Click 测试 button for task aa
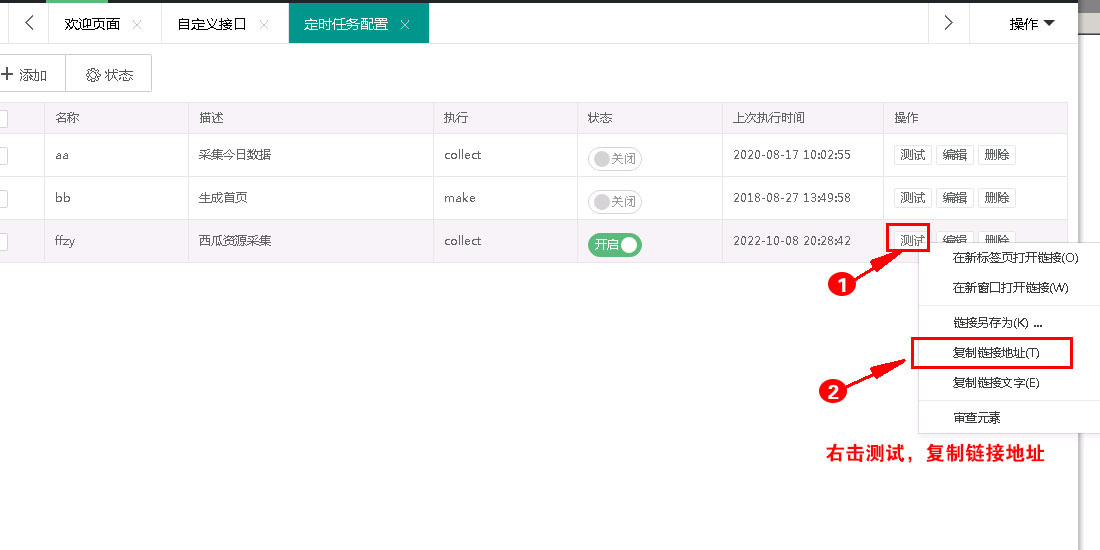The width and height of the screenshot is (1100, 550). click(x=913, y=155)
